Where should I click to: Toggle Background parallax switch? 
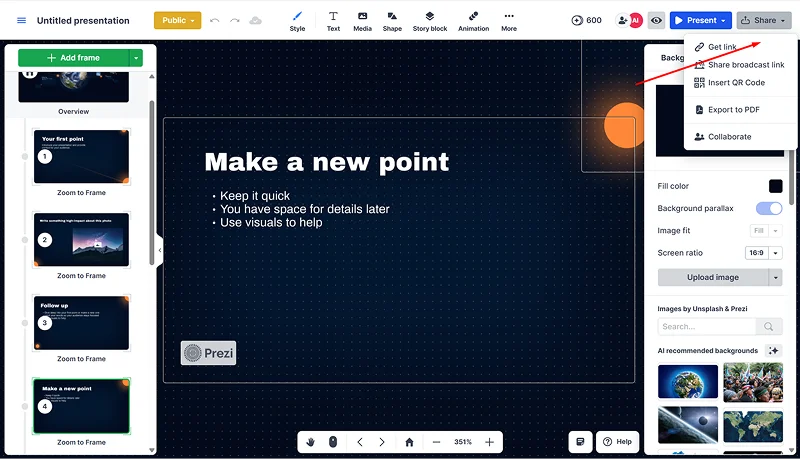[768, 208]
